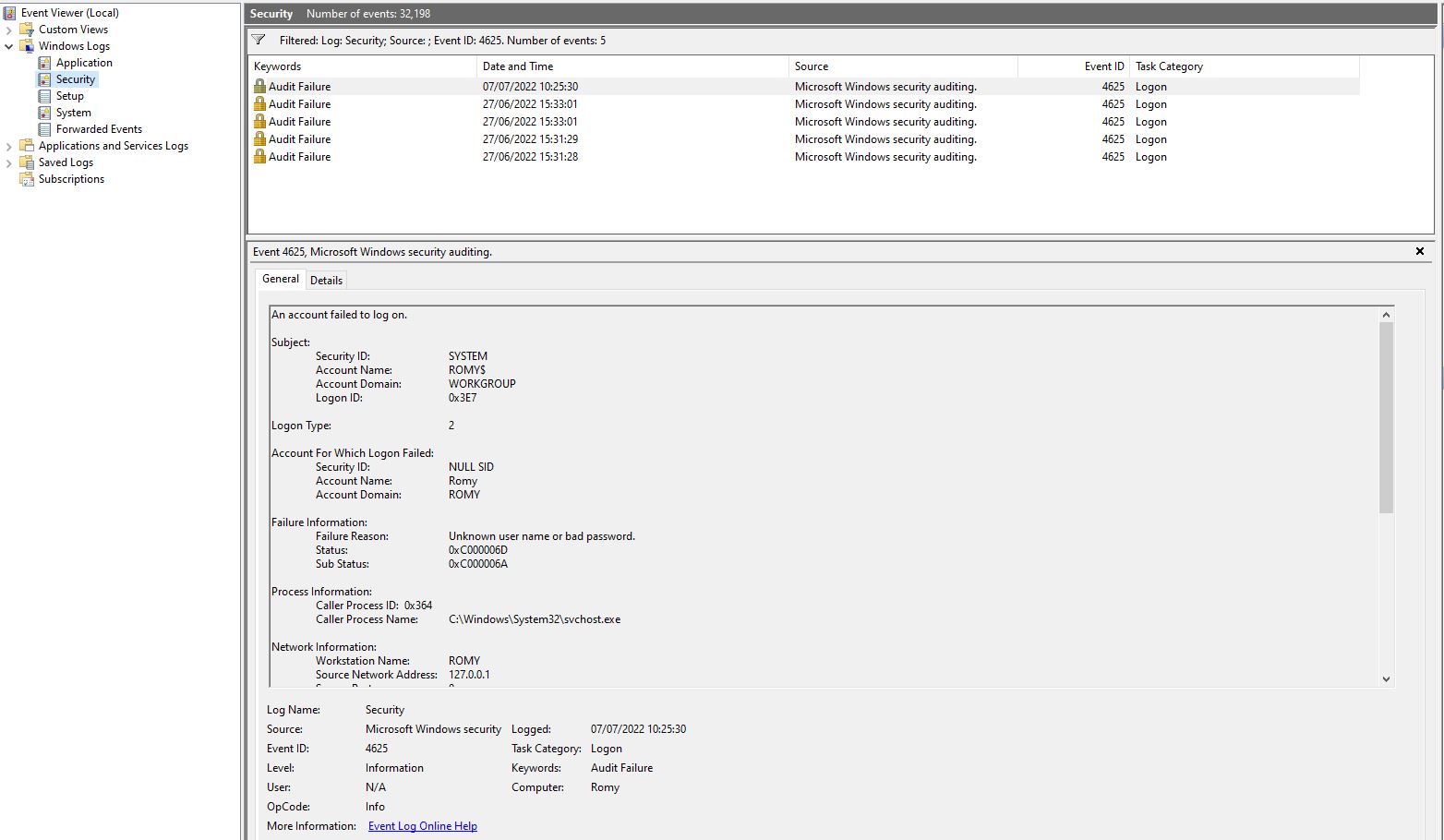This screenshot has width=1444, height=840.
Task: Click padlock icon of 07/07/2022 10:25:30 event
Action: tap(259, 86)
